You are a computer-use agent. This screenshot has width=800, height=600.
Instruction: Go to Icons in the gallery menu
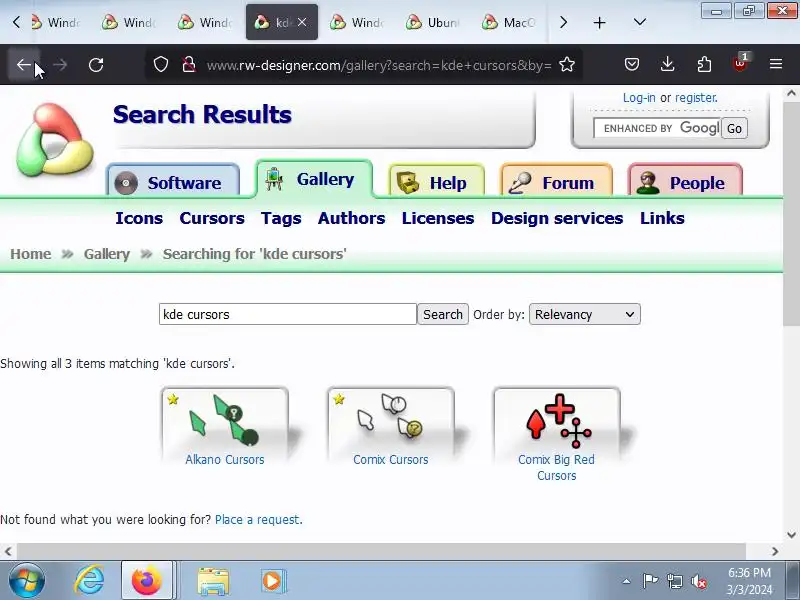click(x=139, y=218)
